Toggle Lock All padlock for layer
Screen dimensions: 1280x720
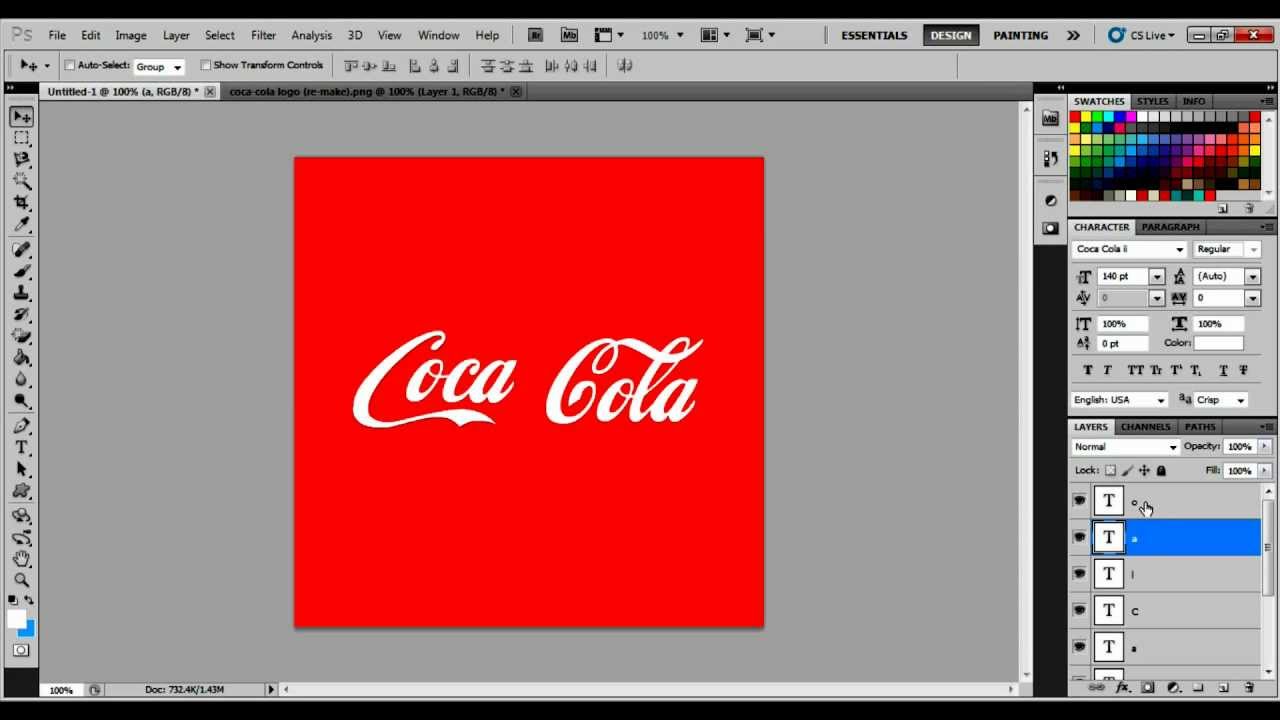(x=1161, y=471)
